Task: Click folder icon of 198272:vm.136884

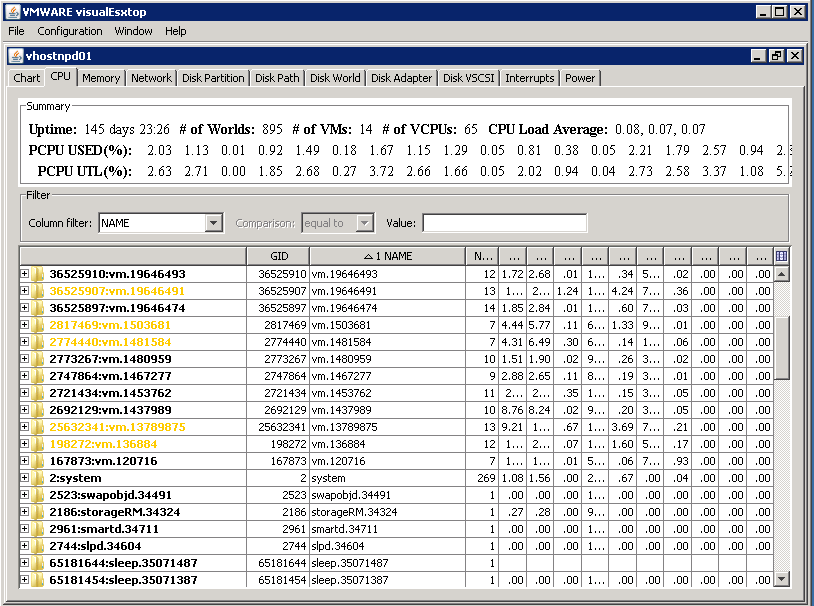Action: [x=37, y=444]
